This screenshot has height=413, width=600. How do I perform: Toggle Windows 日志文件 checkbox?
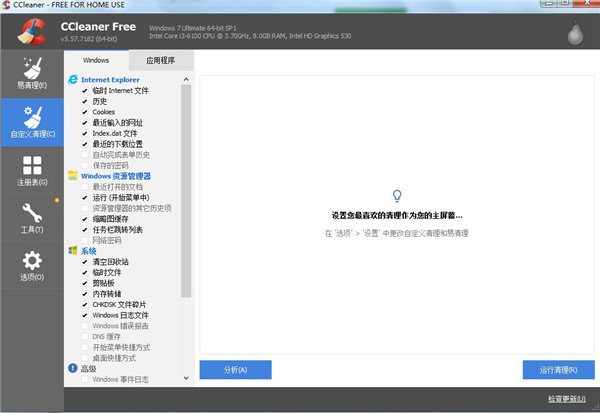pos(85,316)
